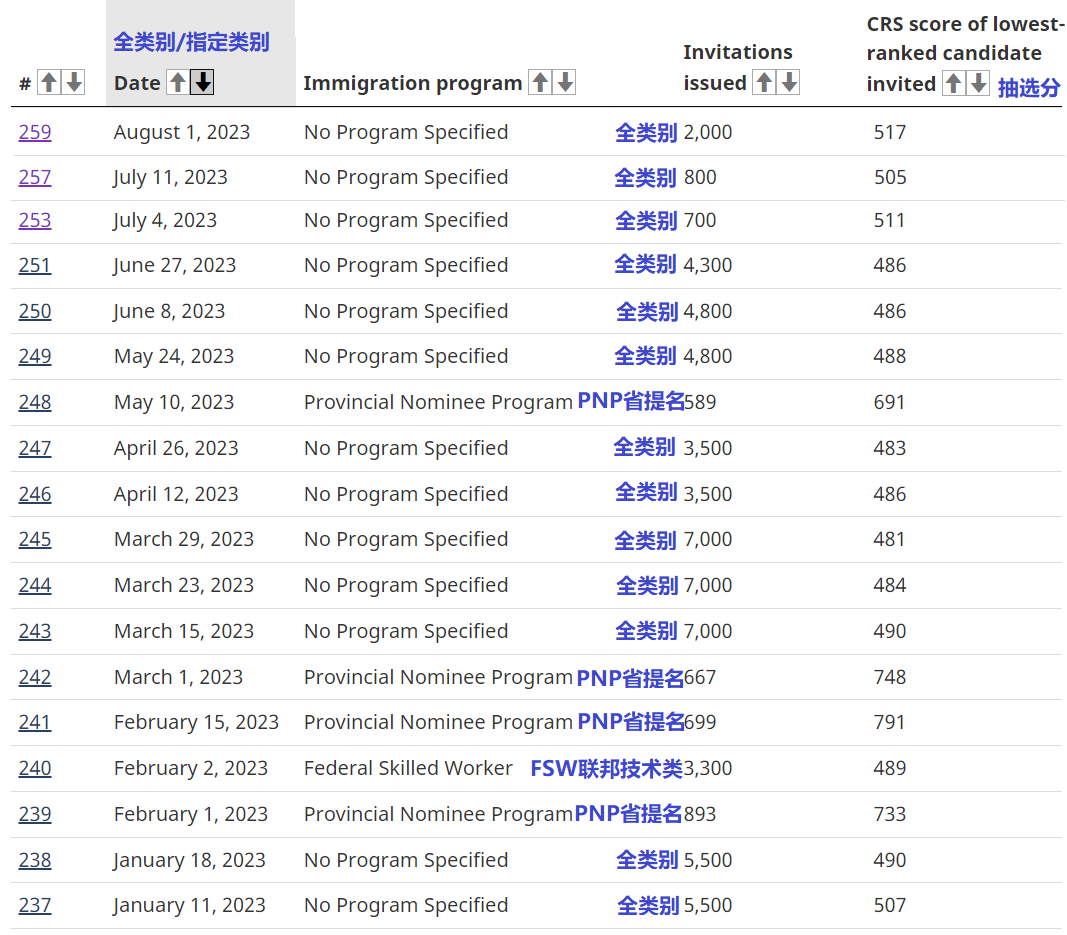This screenshot has height=935, width=1067.
Task: Click Federal Skilled Worker program cell
Action: 408,768
